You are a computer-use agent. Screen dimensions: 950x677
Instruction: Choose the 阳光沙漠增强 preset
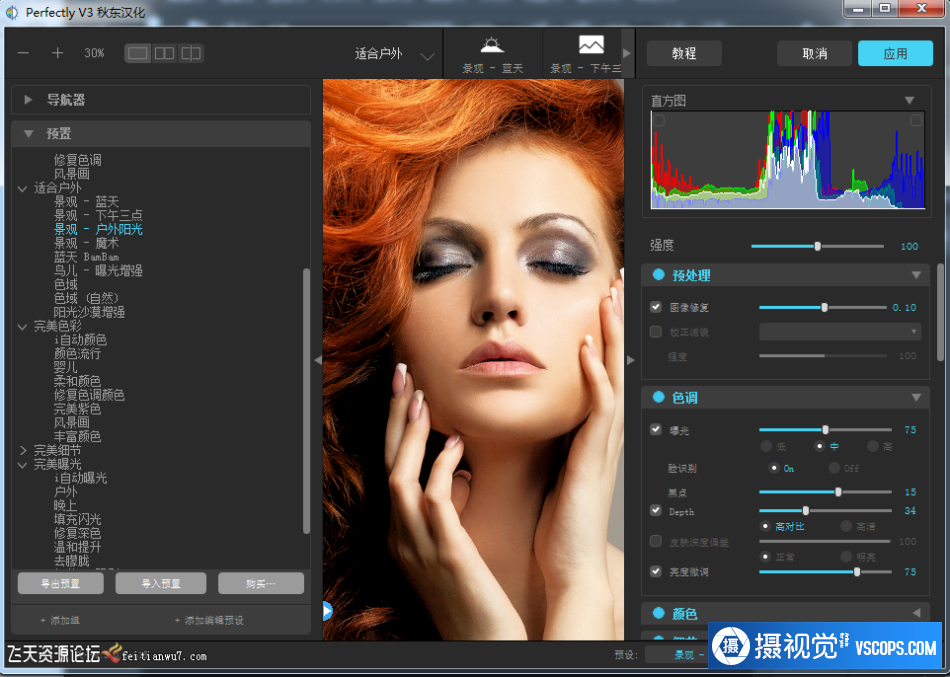(89, 313)
